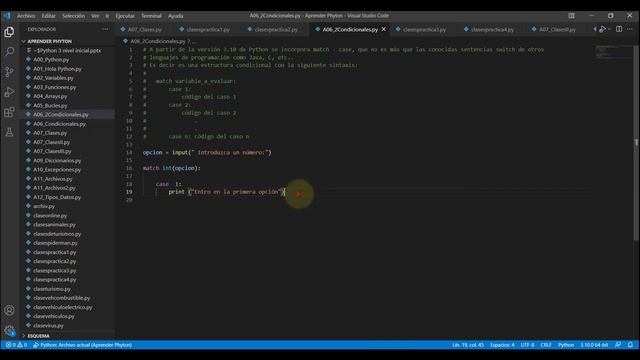Open the Python 3 nivel inicial.pptx file
The height and width of the screenshot is (360, 640).
67,51
